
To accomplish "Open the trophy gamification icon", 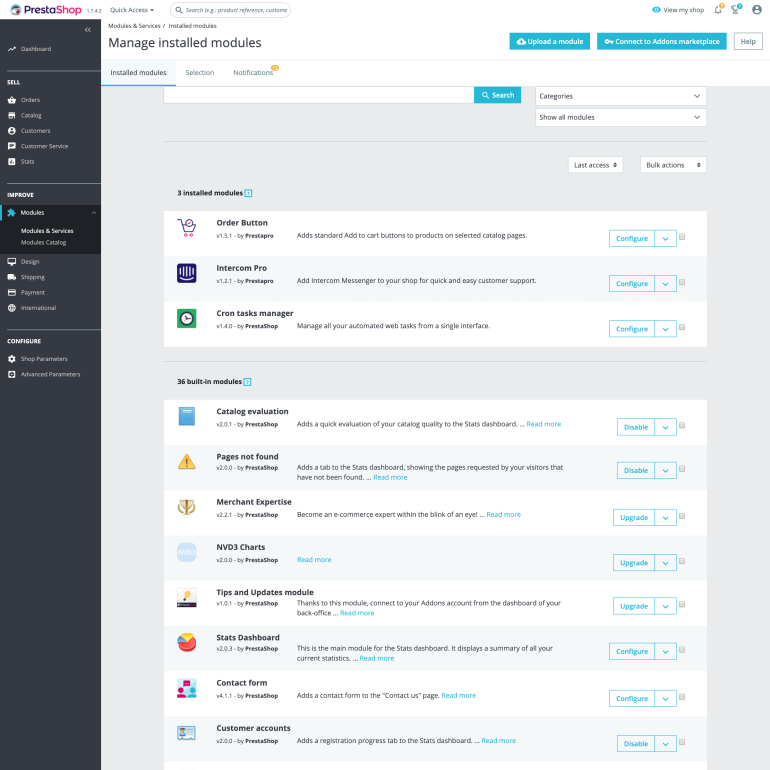I will click(735, 10).
